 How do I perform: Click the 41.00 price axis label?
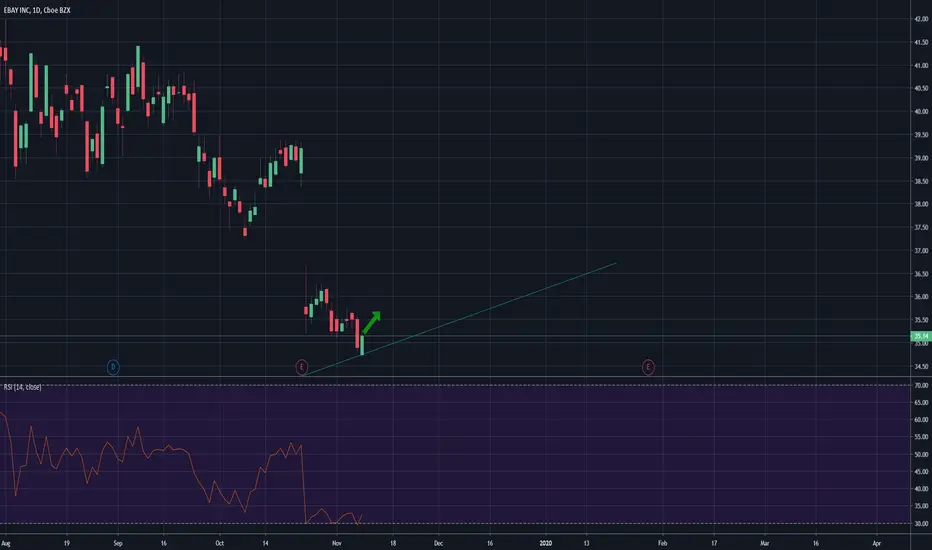[x=921, y=65]
